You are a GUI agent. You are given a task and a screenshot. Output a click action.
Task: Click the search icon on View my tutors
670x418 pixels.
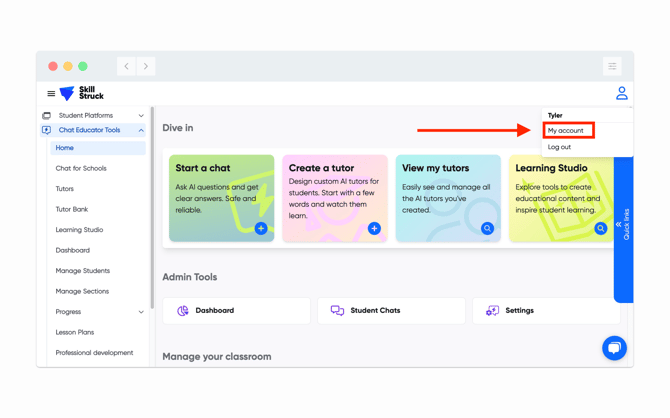(x=487, y=228)
